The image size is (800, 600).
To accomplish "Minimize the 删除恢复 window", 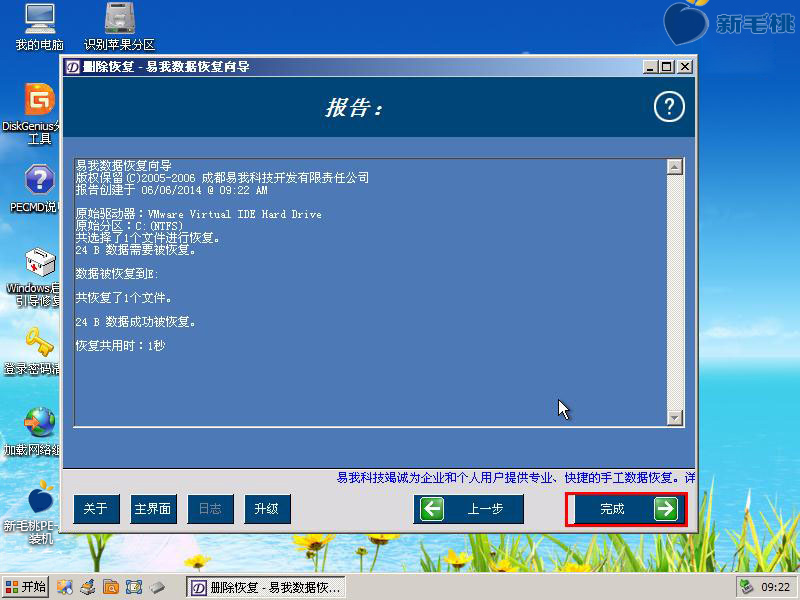I will (650, 67).
